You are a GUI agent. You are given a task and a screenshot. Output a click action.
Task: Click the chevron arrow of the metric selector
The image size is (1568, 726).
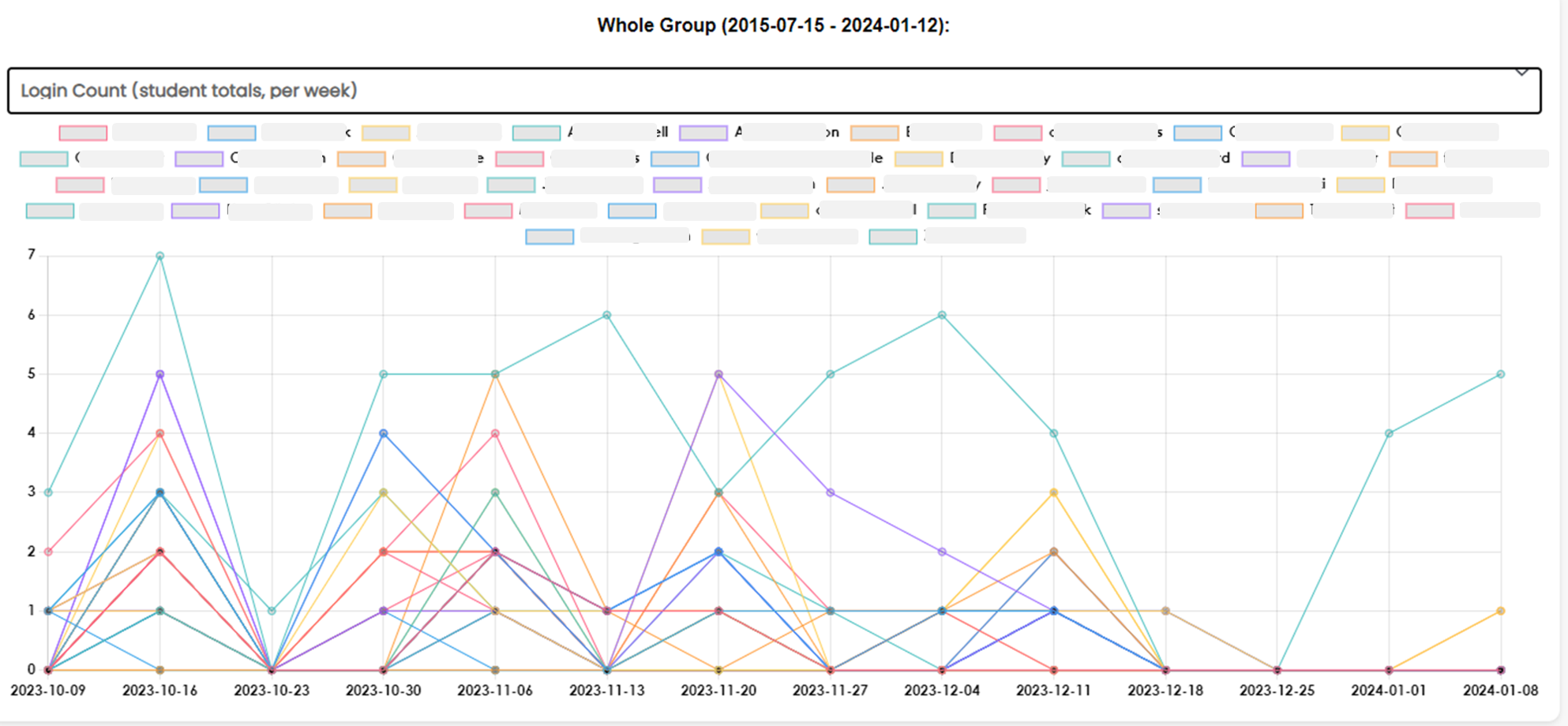click(1521, 73)
